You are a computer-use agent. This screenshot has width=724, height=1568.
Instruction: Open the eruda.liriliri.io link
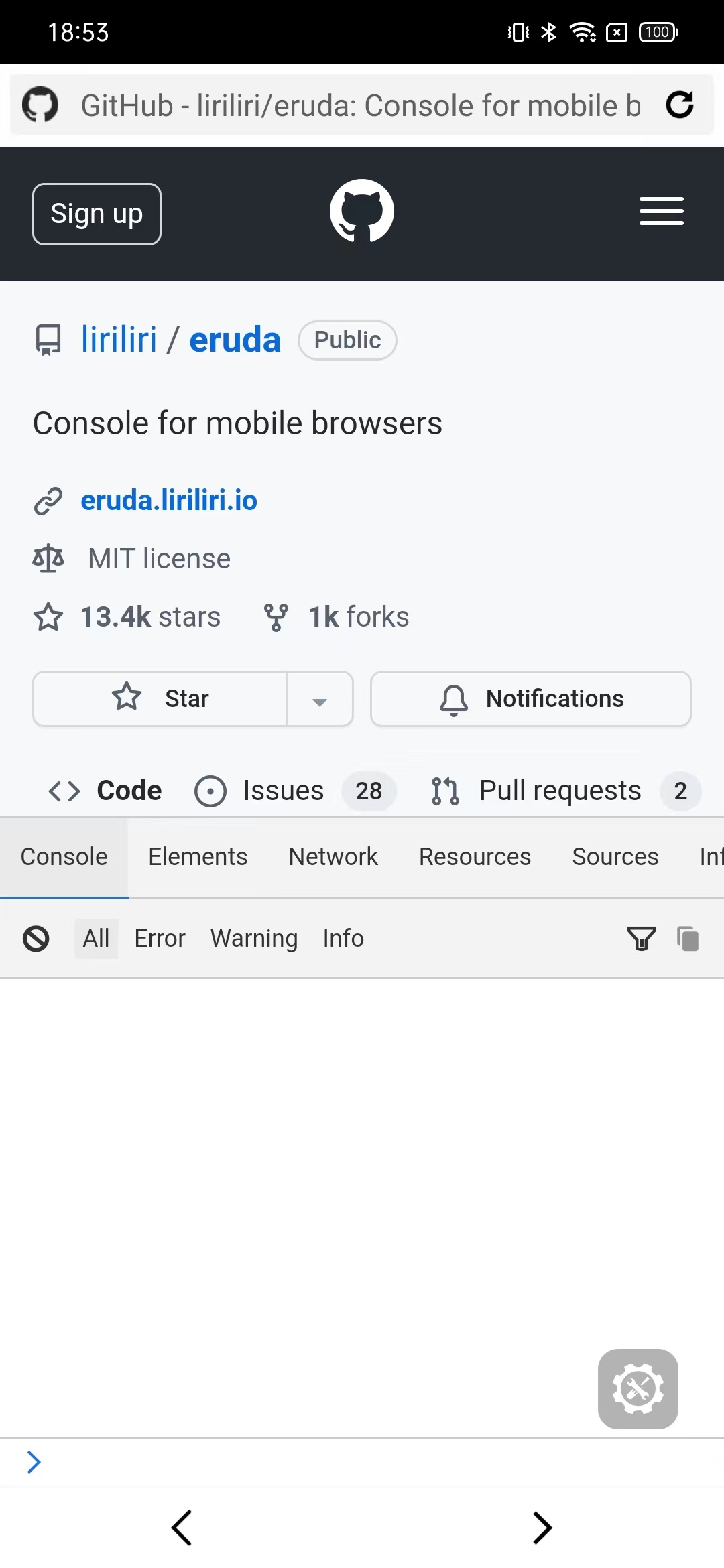click(169, 501)
